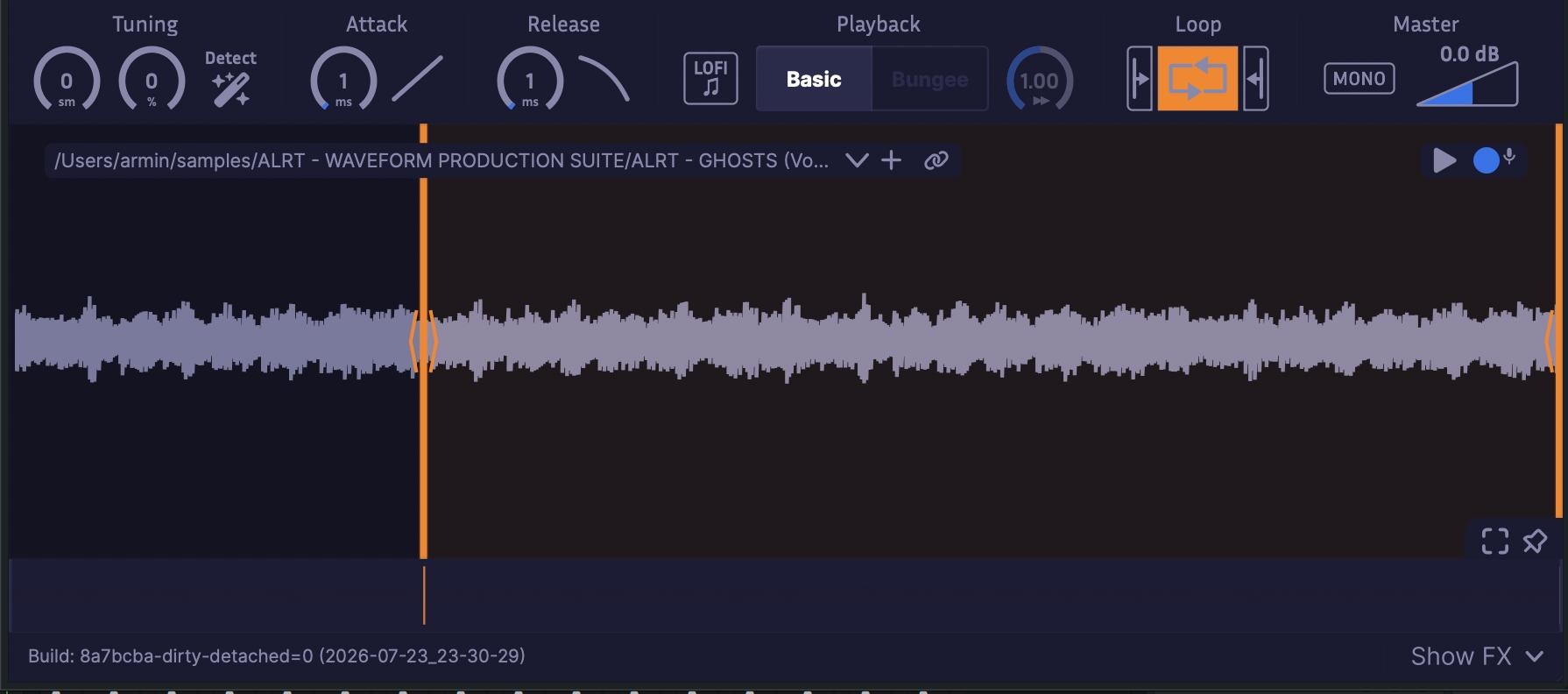Image resolution: width=1568 pixels, height=694 pixels.
Task: Click the Tuning percent fine-tune knob
Action: [x=152, y=80]
